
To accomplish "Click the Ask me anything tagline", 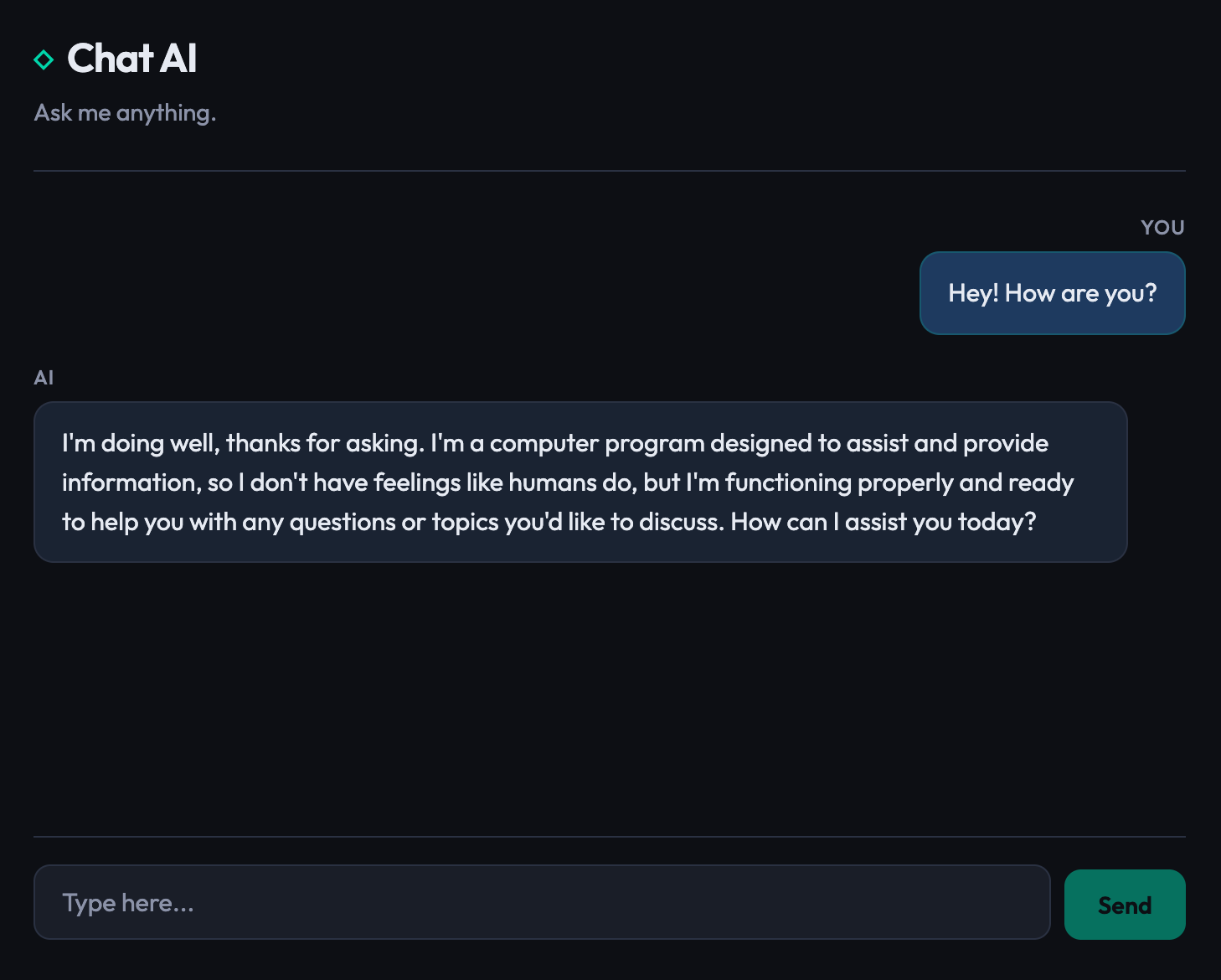I will 124,111.
